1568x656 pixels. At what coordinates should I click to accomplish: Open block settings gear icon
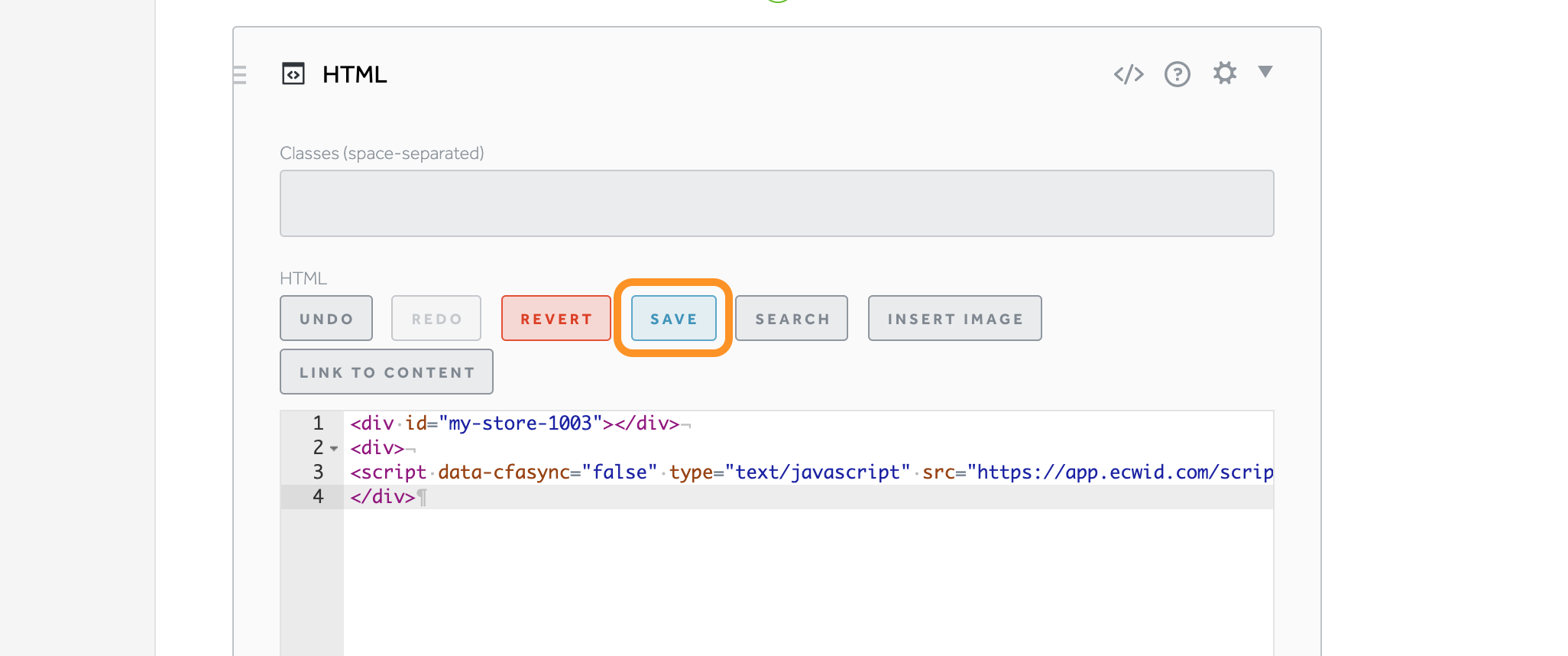point(1224,73)
